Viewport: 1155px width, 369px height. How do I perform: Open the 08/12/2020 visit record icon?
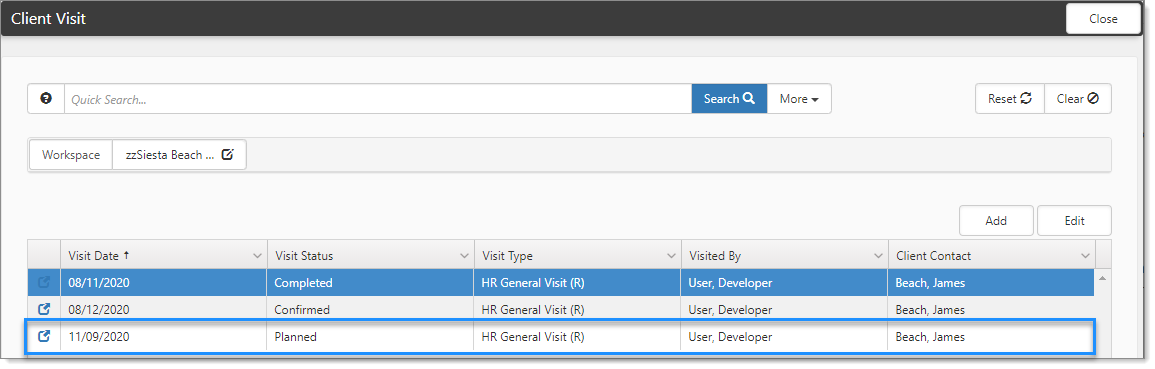44,309
